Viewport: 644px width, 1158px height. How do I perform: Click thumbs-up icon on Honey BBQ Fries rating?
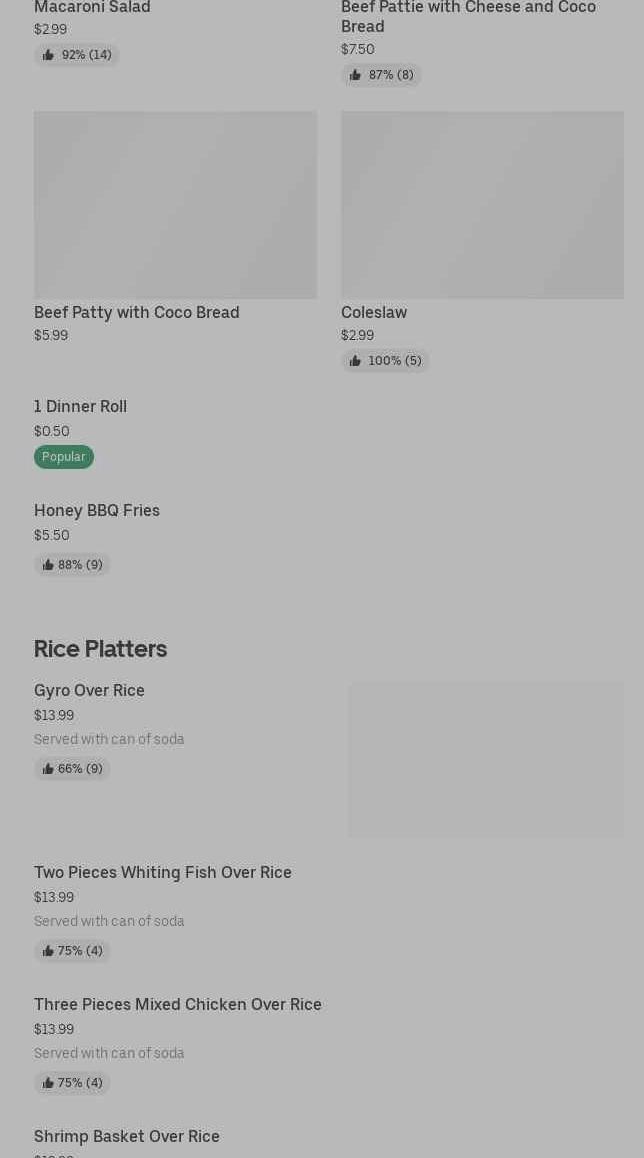click(x=48, y=565)
